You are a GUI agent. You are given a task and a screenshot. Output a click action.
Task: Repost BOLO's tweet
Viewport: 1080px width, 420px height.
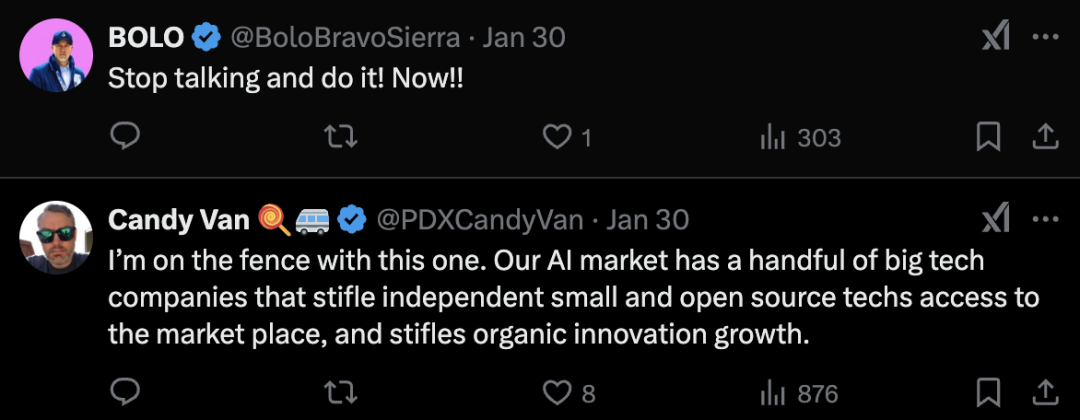coord(342,137)
